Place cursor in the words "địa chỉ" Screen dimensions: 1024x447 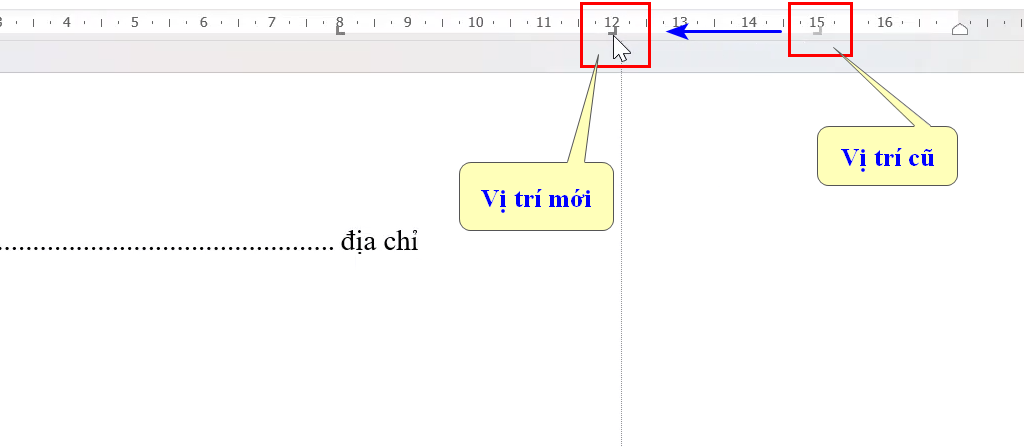point(379,242)
